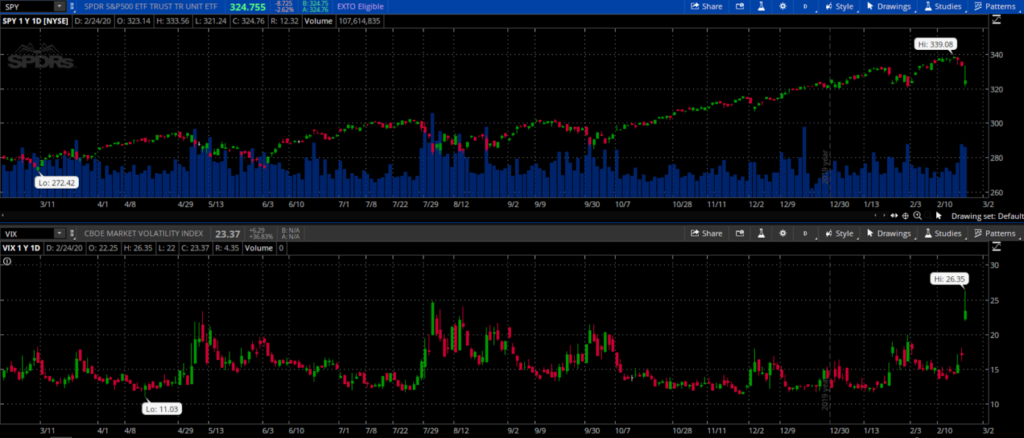Click the 25 level on VIX axis

click(x=997, y=300)
